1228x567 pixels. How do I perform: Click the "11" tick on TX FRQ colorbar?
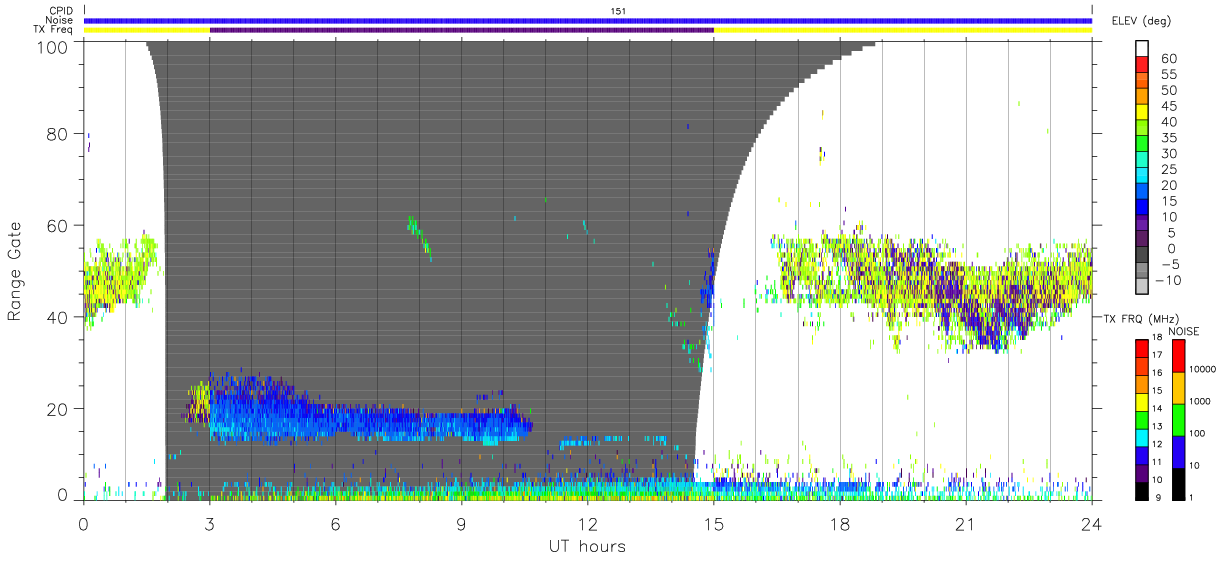click(1156, 462)
